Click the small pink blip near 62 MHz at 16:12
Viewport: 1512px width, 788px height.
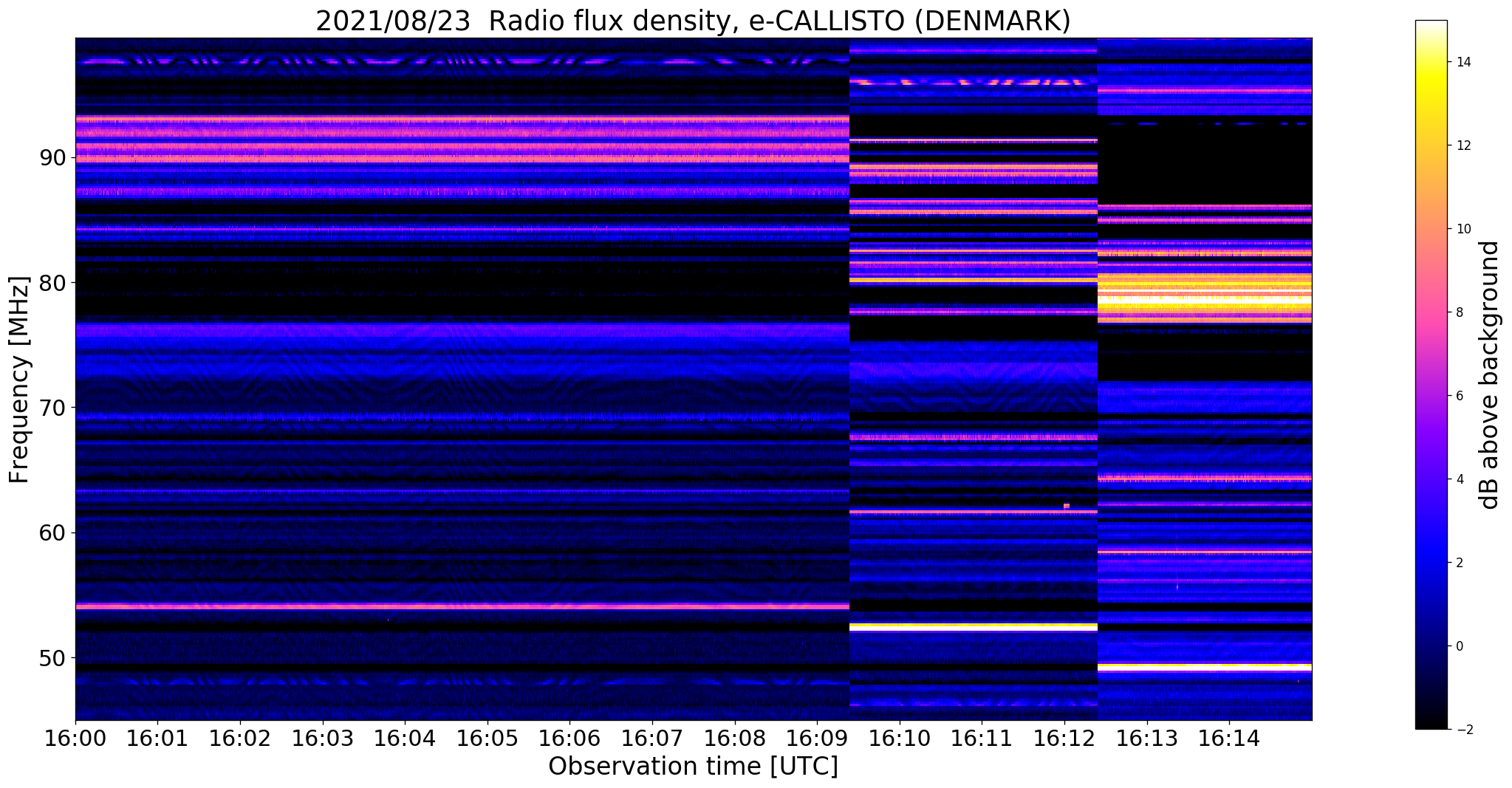click(1067, 506)
